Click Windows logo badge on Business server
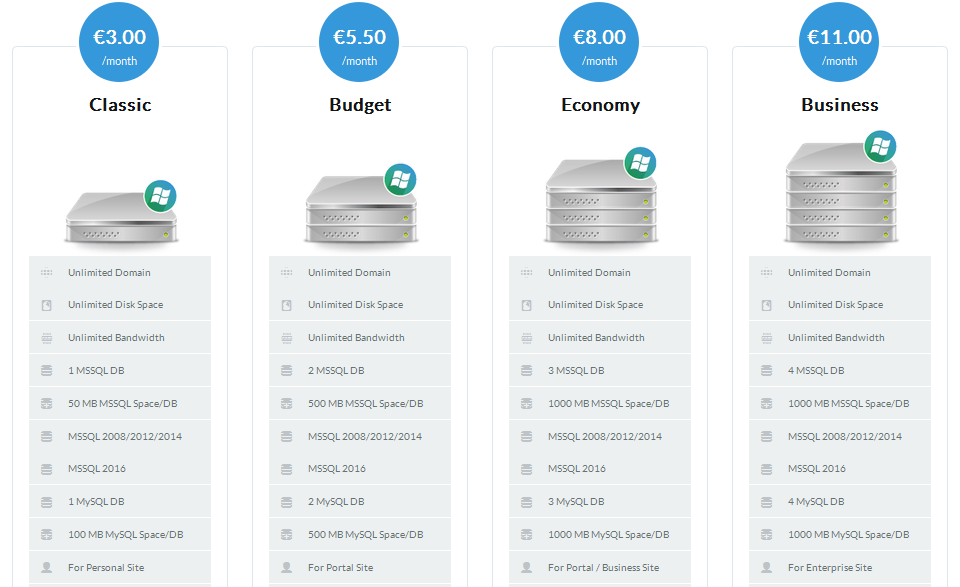 pos(880,146)
